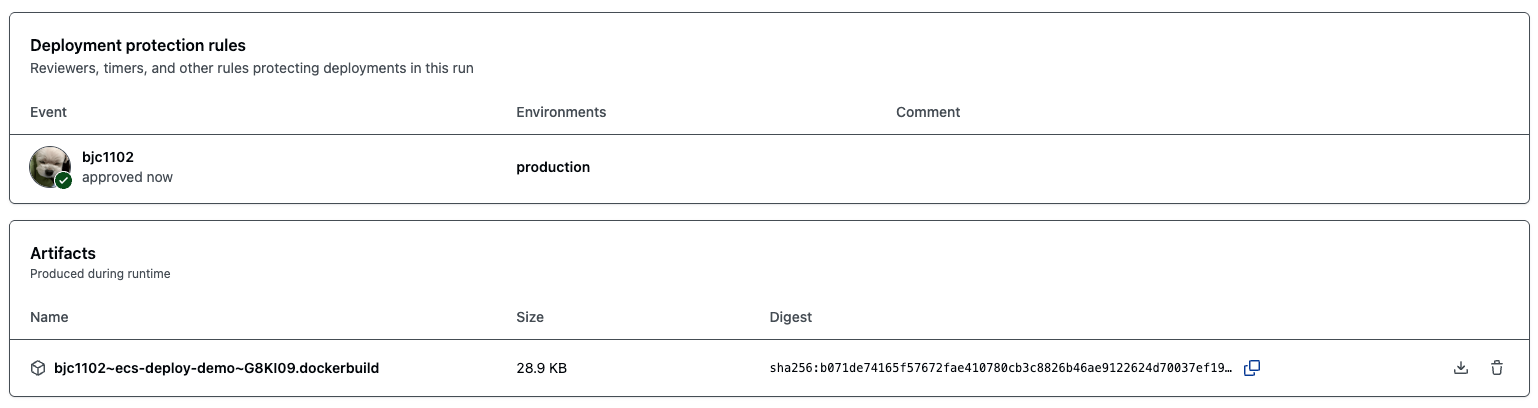Click the Environments column header
Viewport: 1538px width, 408px height.
tap(561, 112)
